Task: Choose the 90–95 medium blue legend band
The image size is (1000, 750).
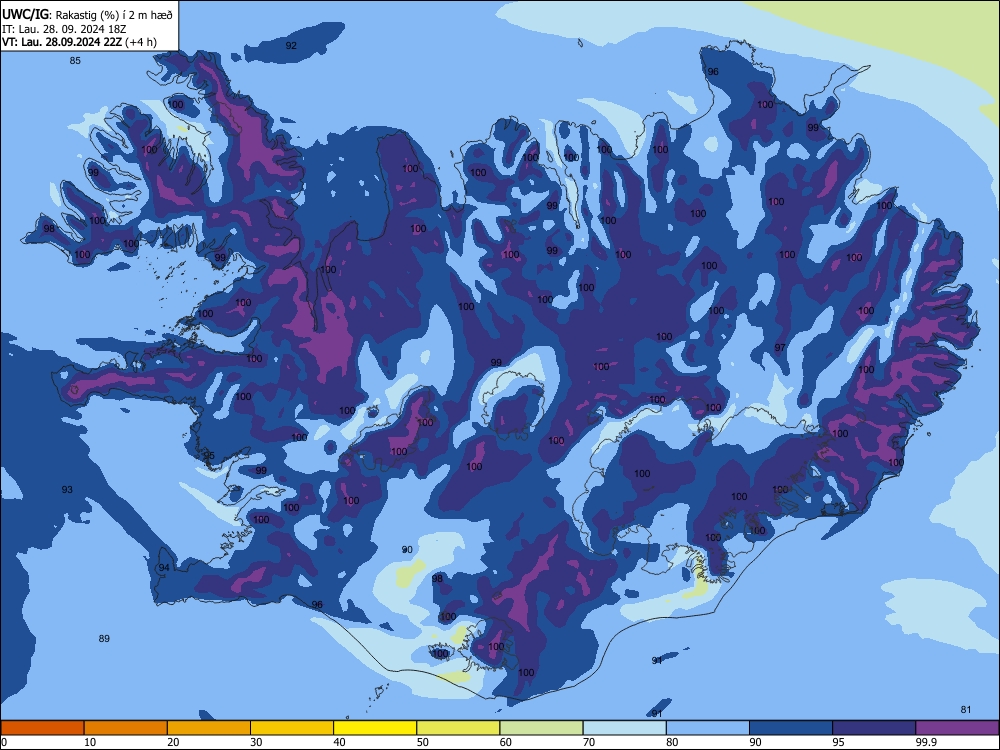Action: (791, 728)
